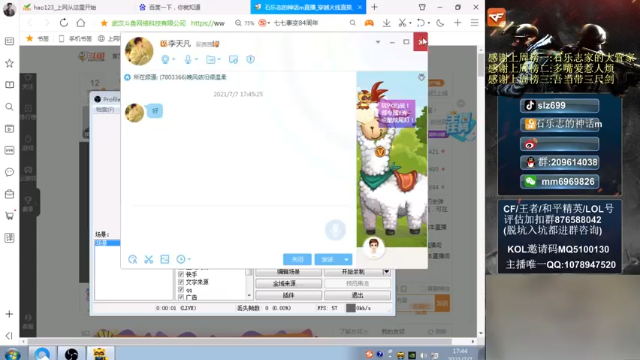Screen dimensions: 640x360
Task: Click the 发送 send button in chat
Action: [328, 260]
